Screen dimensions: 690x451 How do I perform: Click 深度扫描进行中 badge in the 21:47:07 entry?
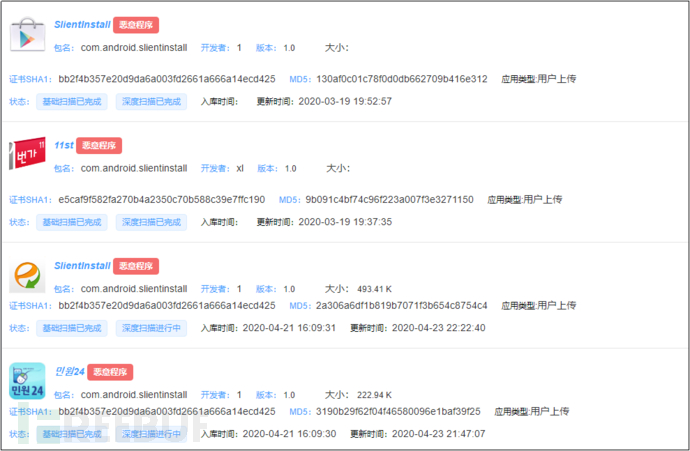(x=151, y=434)
